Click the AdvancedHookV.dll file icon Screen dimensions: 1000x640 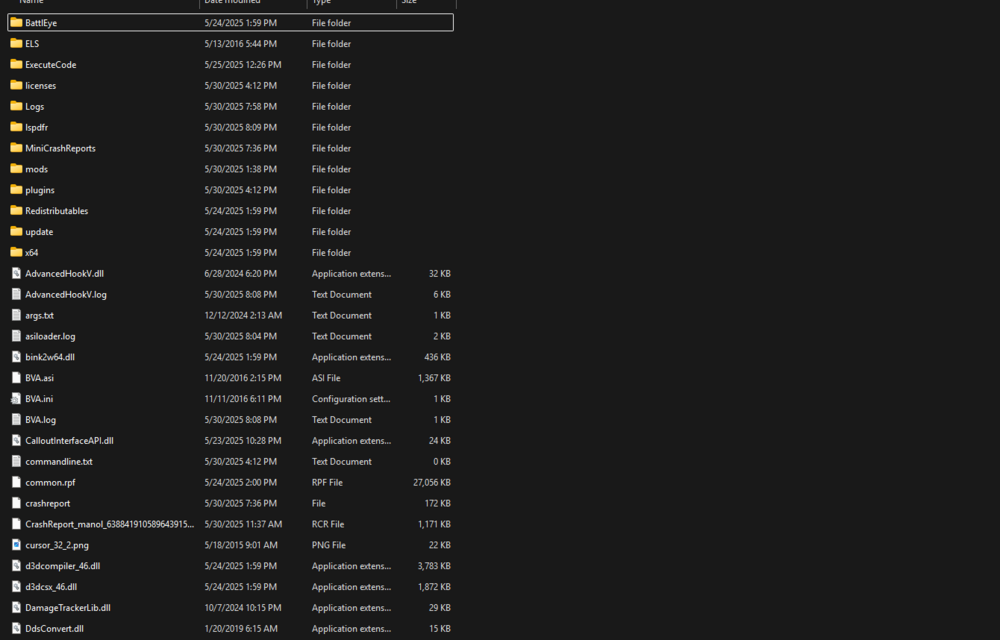pos(16,273)
